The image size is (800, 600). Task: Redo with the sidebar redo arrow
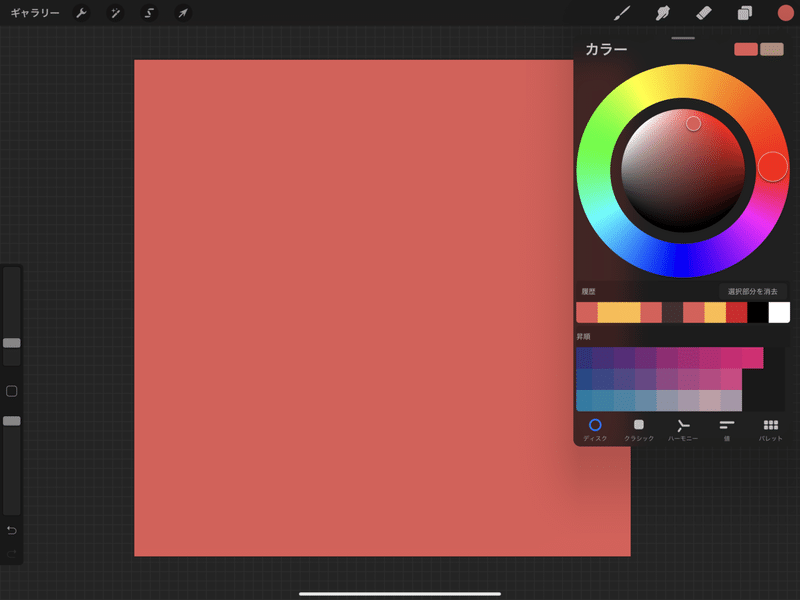12,554
